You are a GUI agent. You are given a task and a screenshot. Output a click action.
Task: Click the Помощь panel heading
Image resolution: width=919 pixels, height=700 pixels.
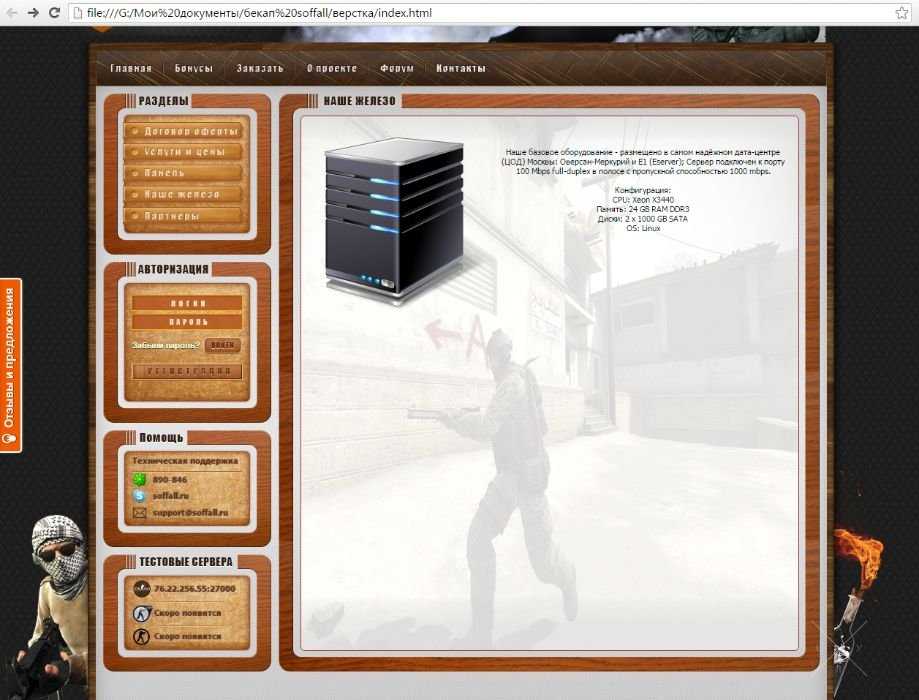point(161,437)
